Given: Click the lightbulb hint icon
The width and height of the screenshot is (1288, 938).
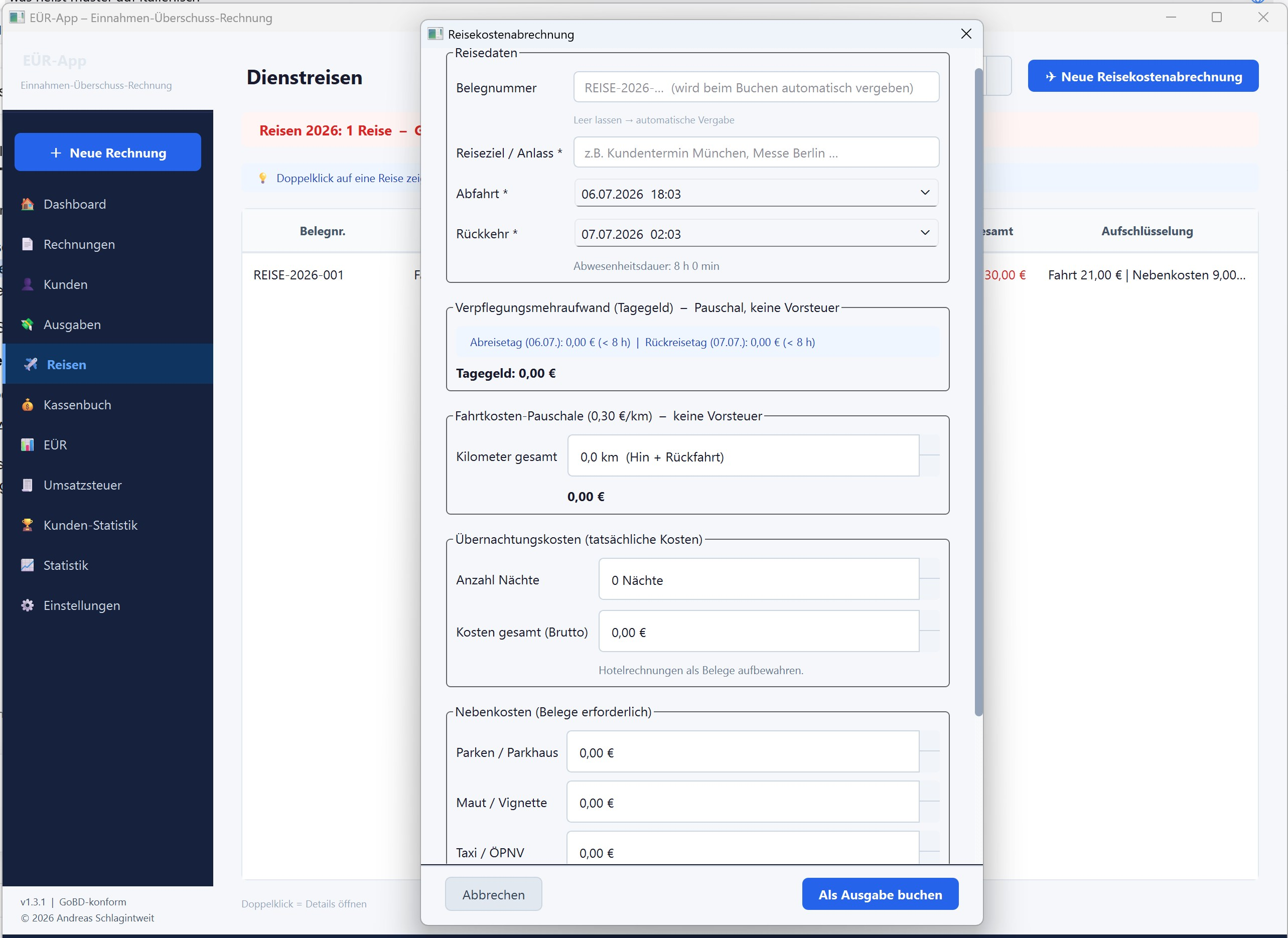Looking at the screenshot, I should tap(262, 178).
